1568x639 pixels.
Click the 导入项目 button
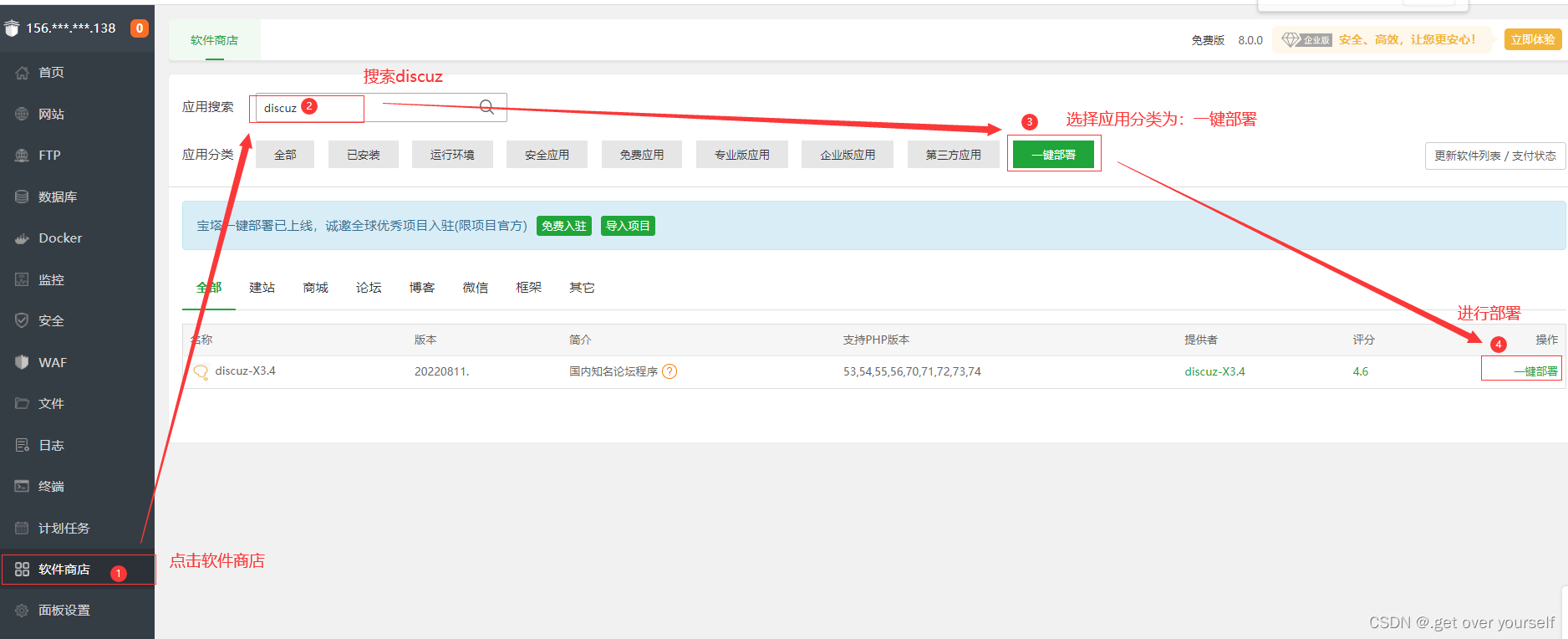pyautogui.click(x=628, y=226)
